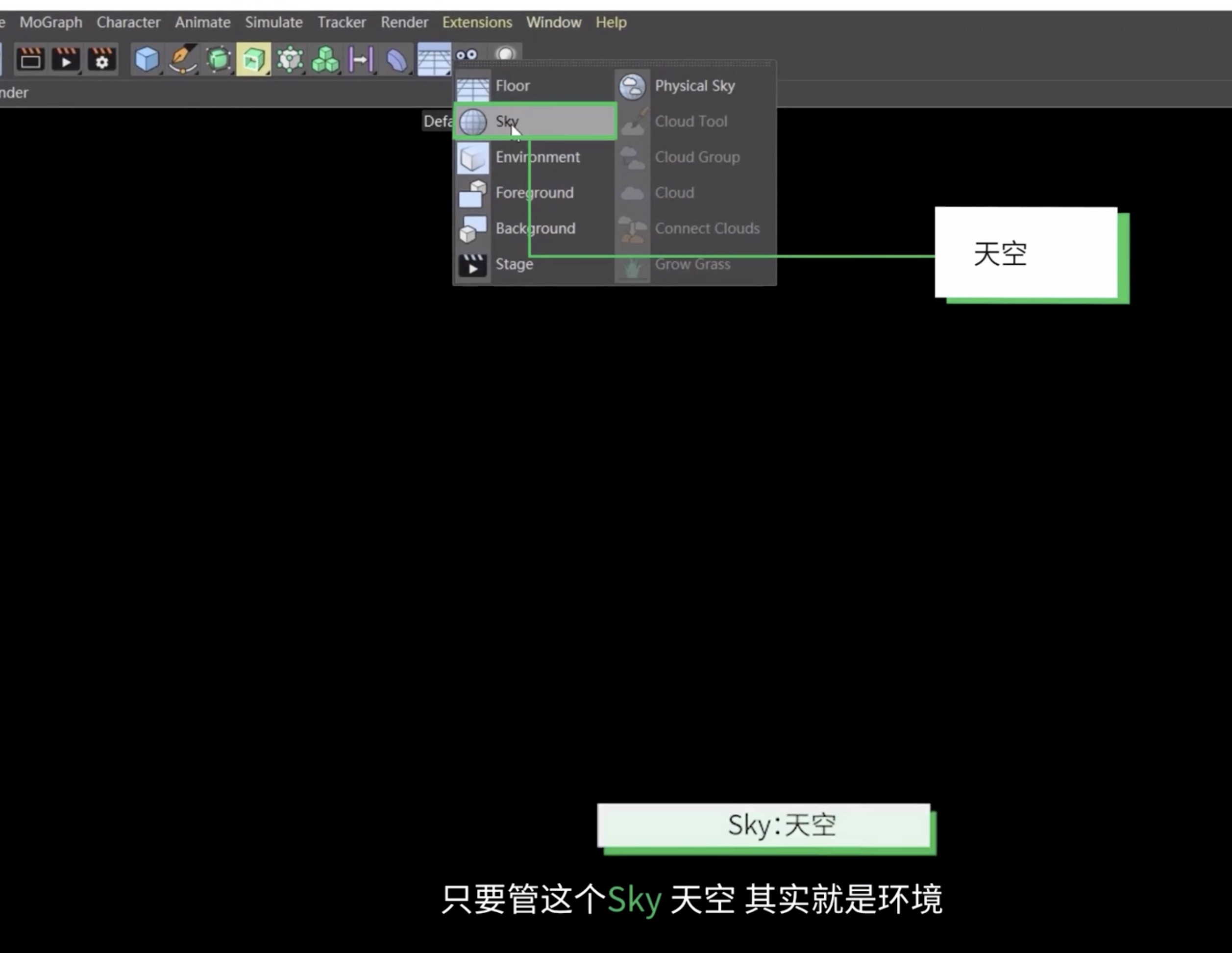Viewport: 1232px width, 953px height.
Task: Choose the Stage entry
Action: pyautogui.click(x=535, y=264)
